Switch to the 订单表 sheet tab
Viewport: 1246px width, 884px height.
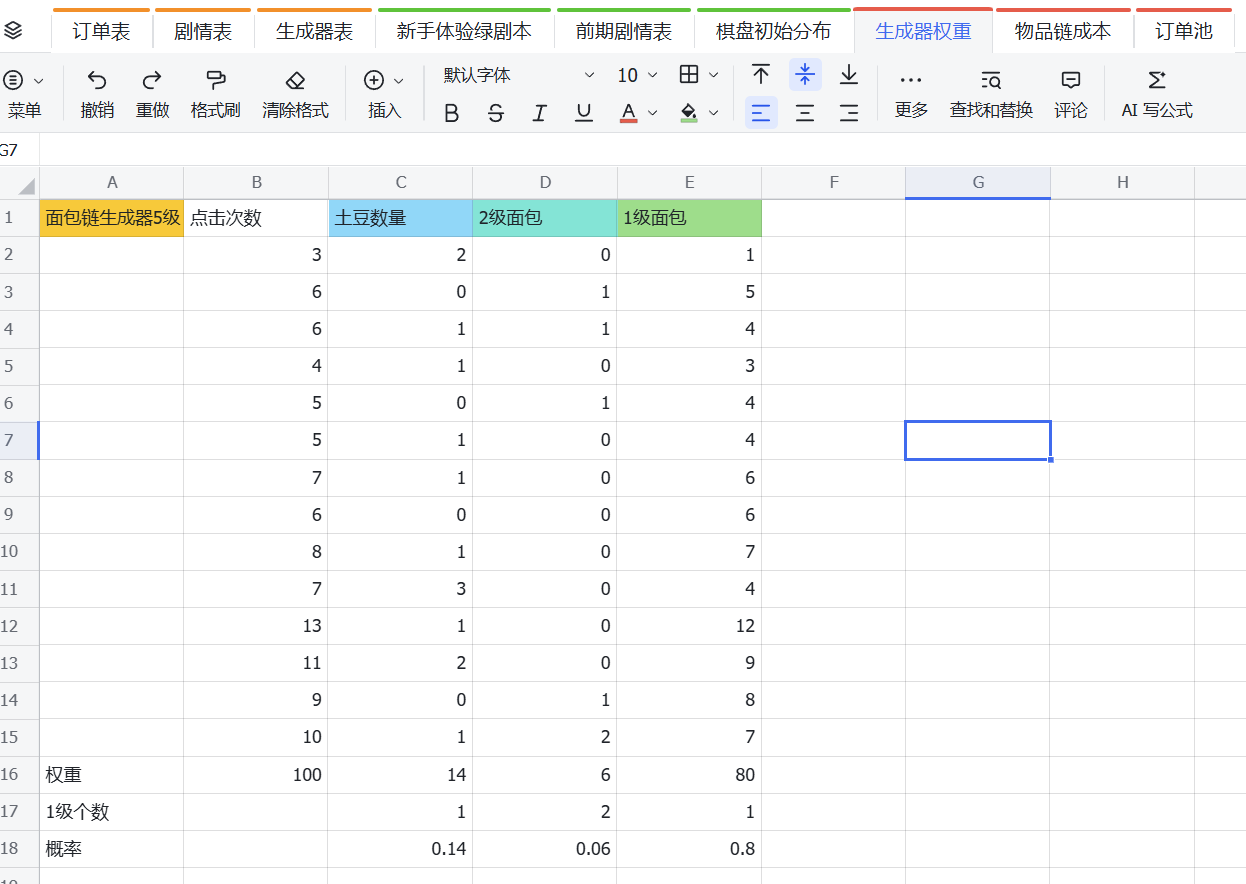tap(101, 31)
